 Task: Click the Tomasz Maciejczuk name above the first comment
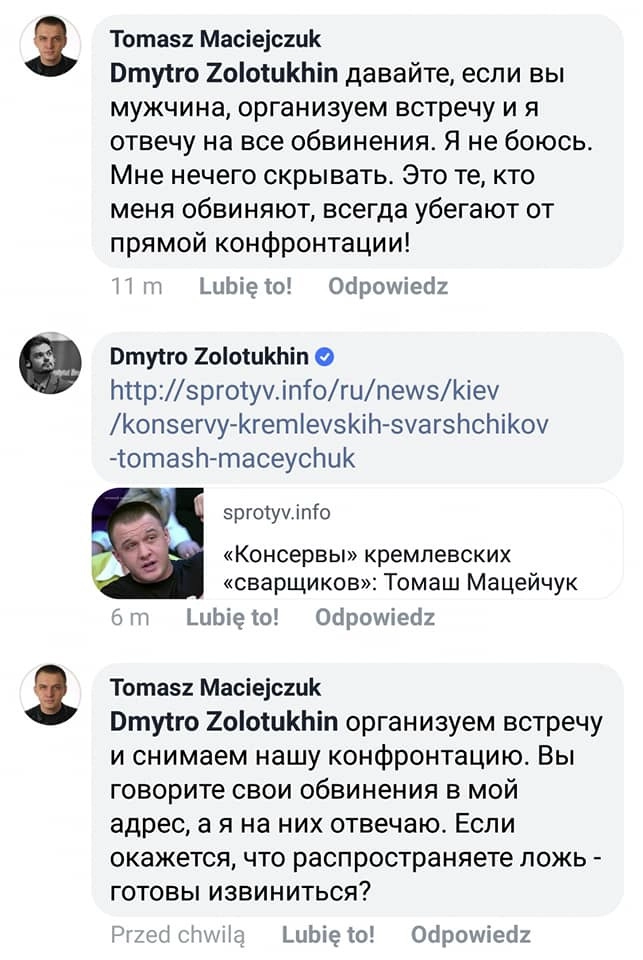point(216,40)
